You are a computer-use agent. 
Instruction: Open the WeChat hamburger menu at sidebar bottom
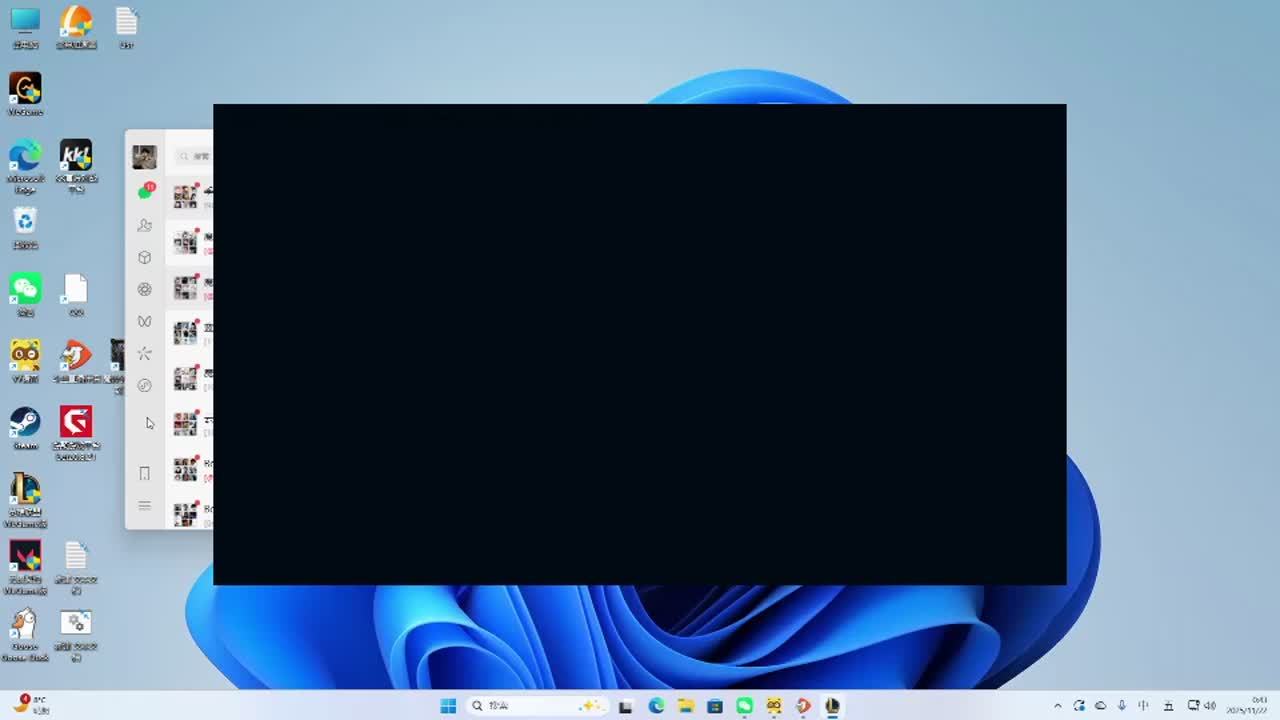click(145, 506)
